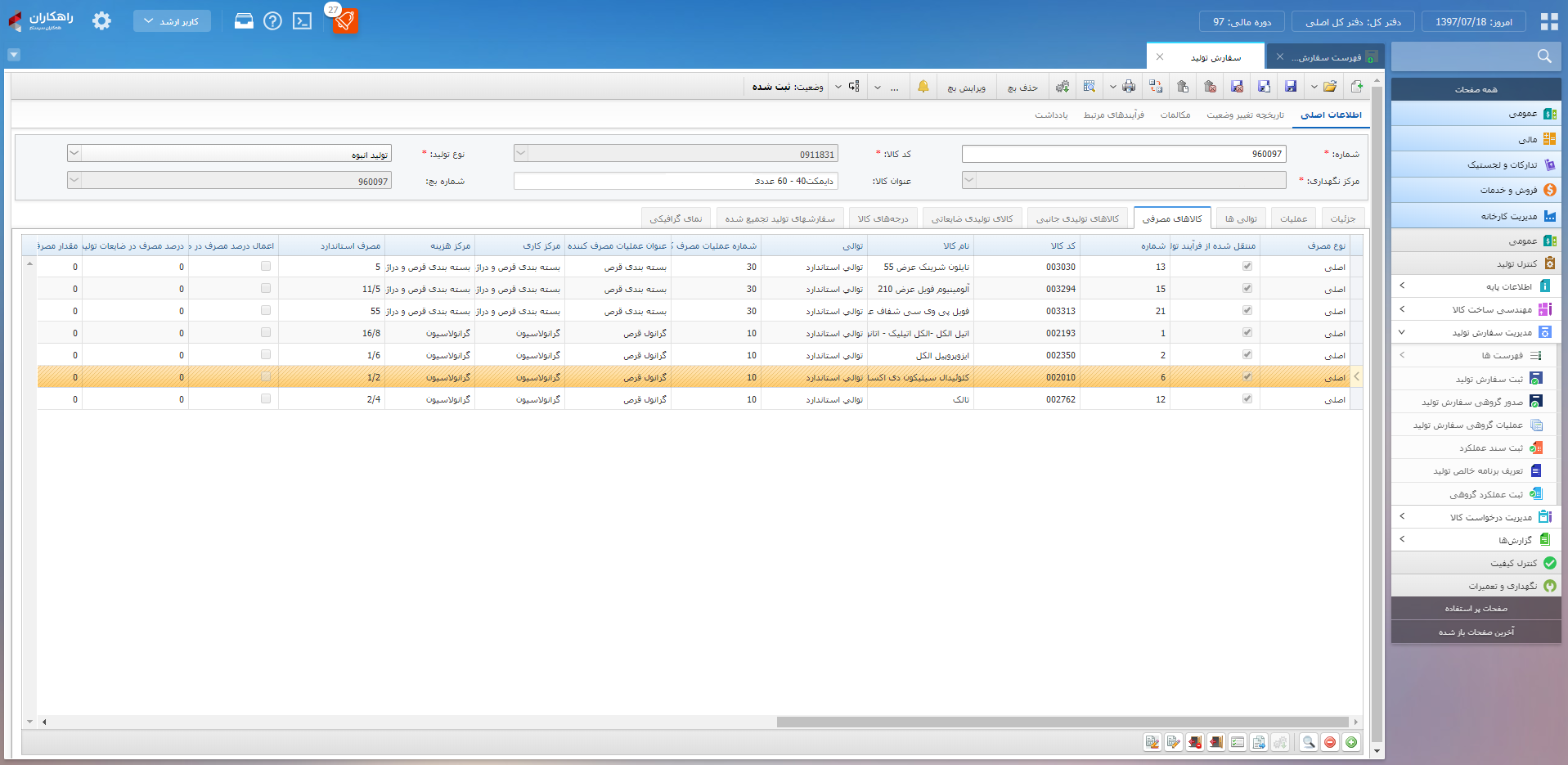Switch to the 'مکالمات' tab
This screenshot has height=765, width=1568.
tap(1175, 115)
